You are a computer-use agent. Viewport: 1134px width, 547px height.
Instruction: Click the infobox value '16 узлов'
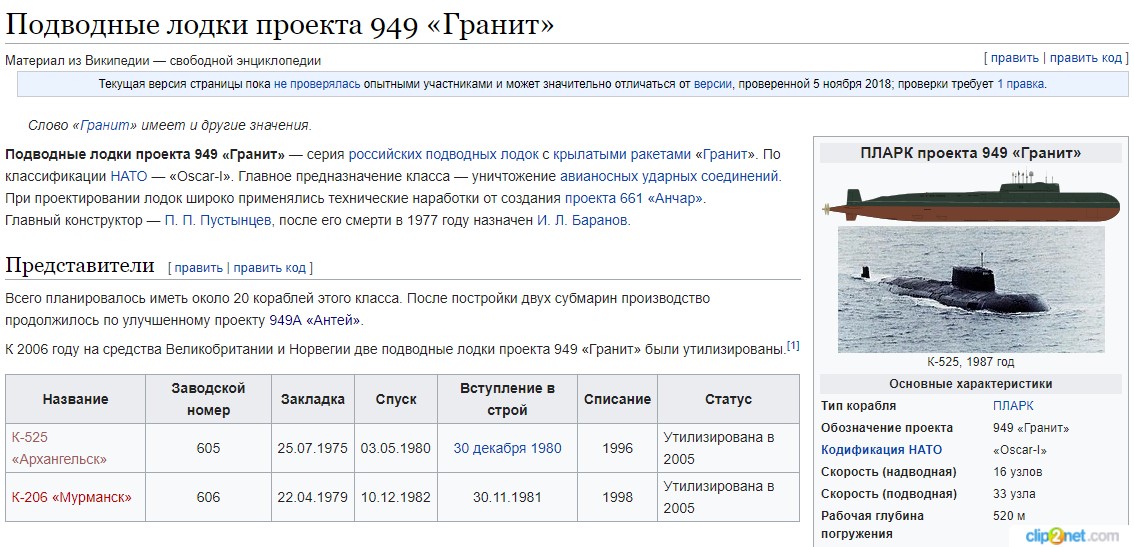(1018, 472)
